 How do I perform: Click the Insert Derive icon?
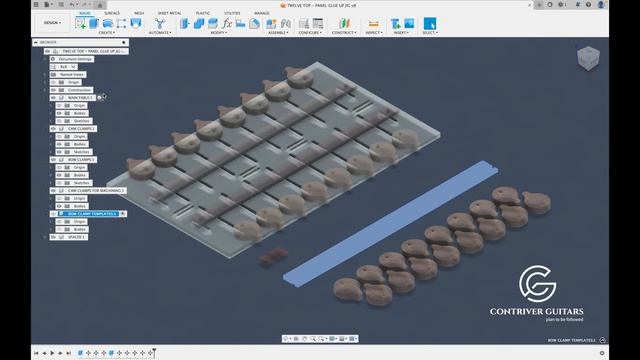(395, 23)
